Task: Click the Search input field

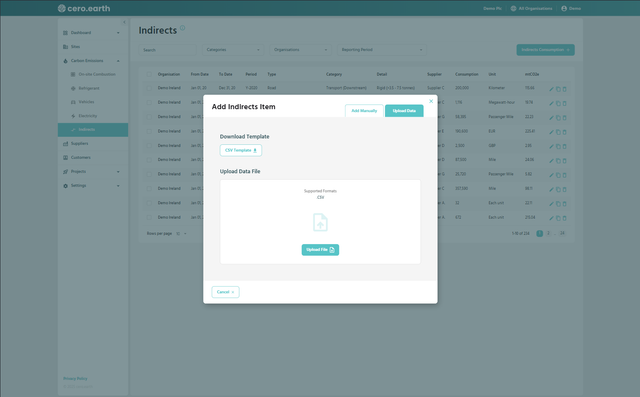Action: coord(167,50)
